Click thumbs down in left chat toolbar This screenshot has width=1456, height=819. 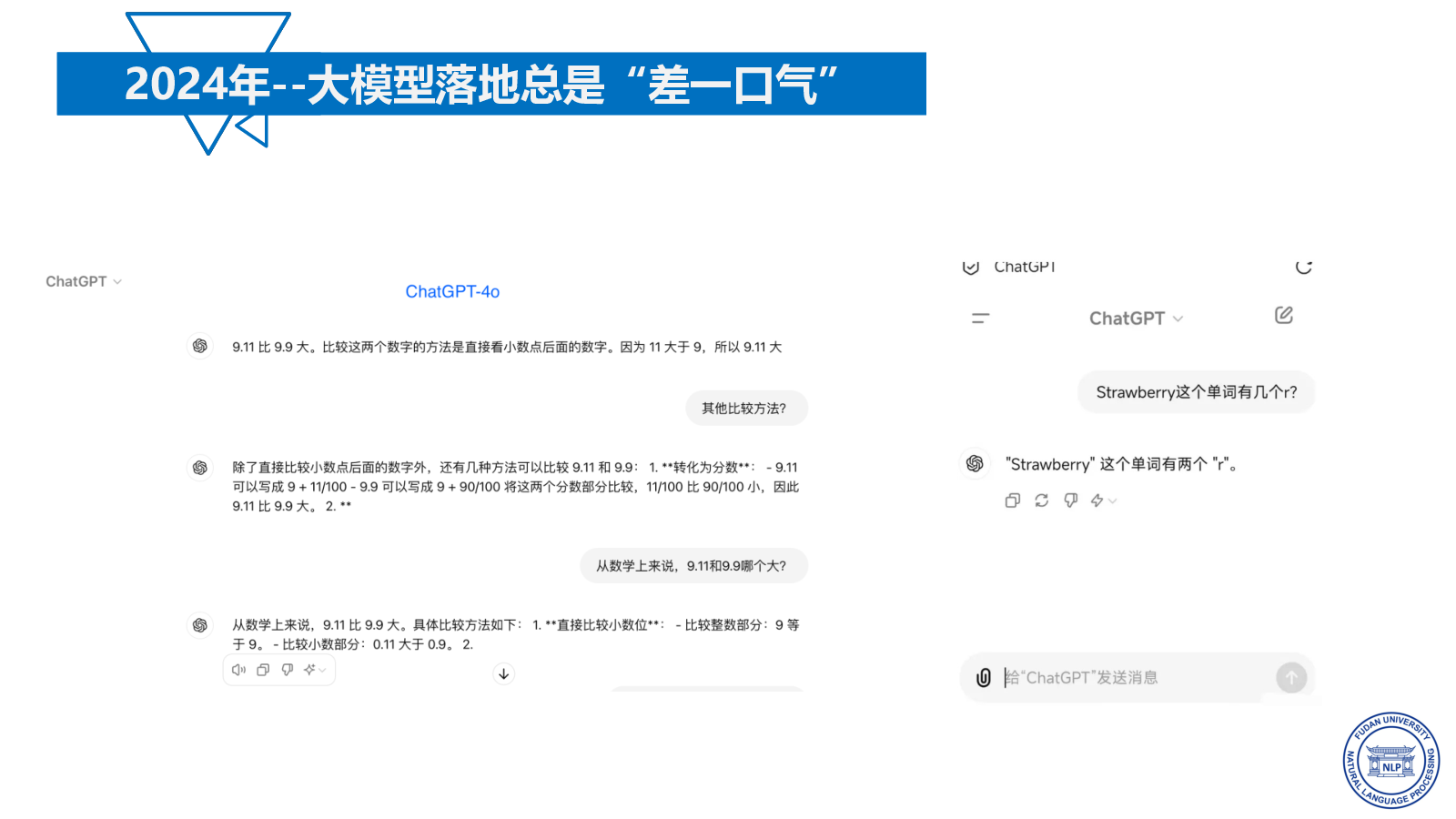tap(287, 670)
